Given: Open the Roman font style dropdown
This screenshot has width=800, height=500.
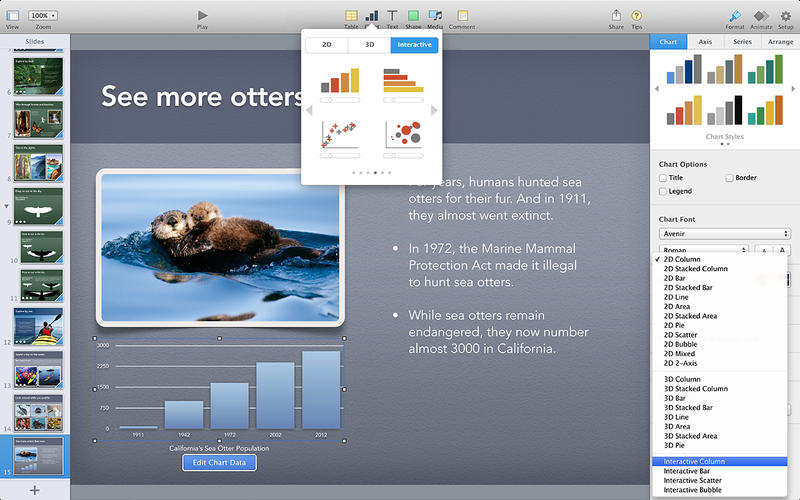Looking at the screenshot, I should [x=704, y=249].
